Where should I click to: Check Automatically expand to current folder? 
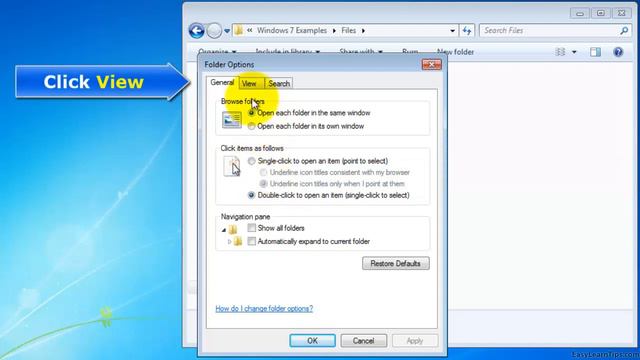click(x=252, y=241)
